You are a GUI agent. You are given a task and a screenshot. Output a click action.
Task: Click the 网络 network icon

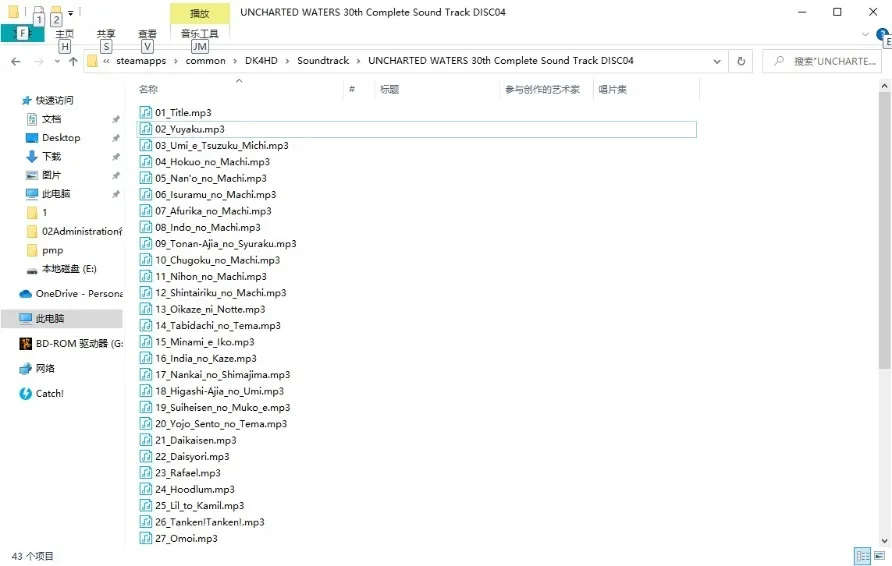[26, 369]
